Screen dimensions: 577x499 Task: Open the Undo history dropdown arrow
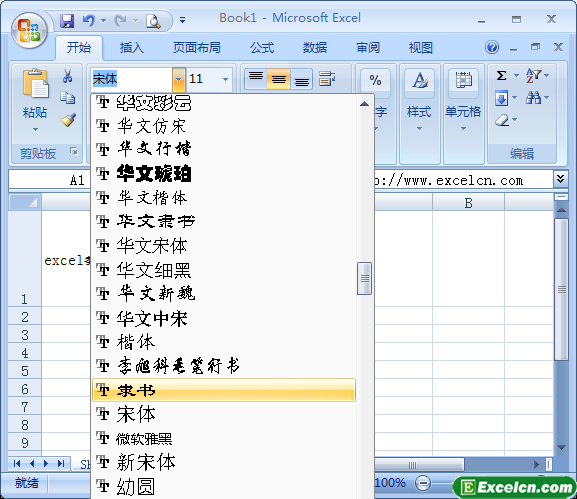click(103, 21)
